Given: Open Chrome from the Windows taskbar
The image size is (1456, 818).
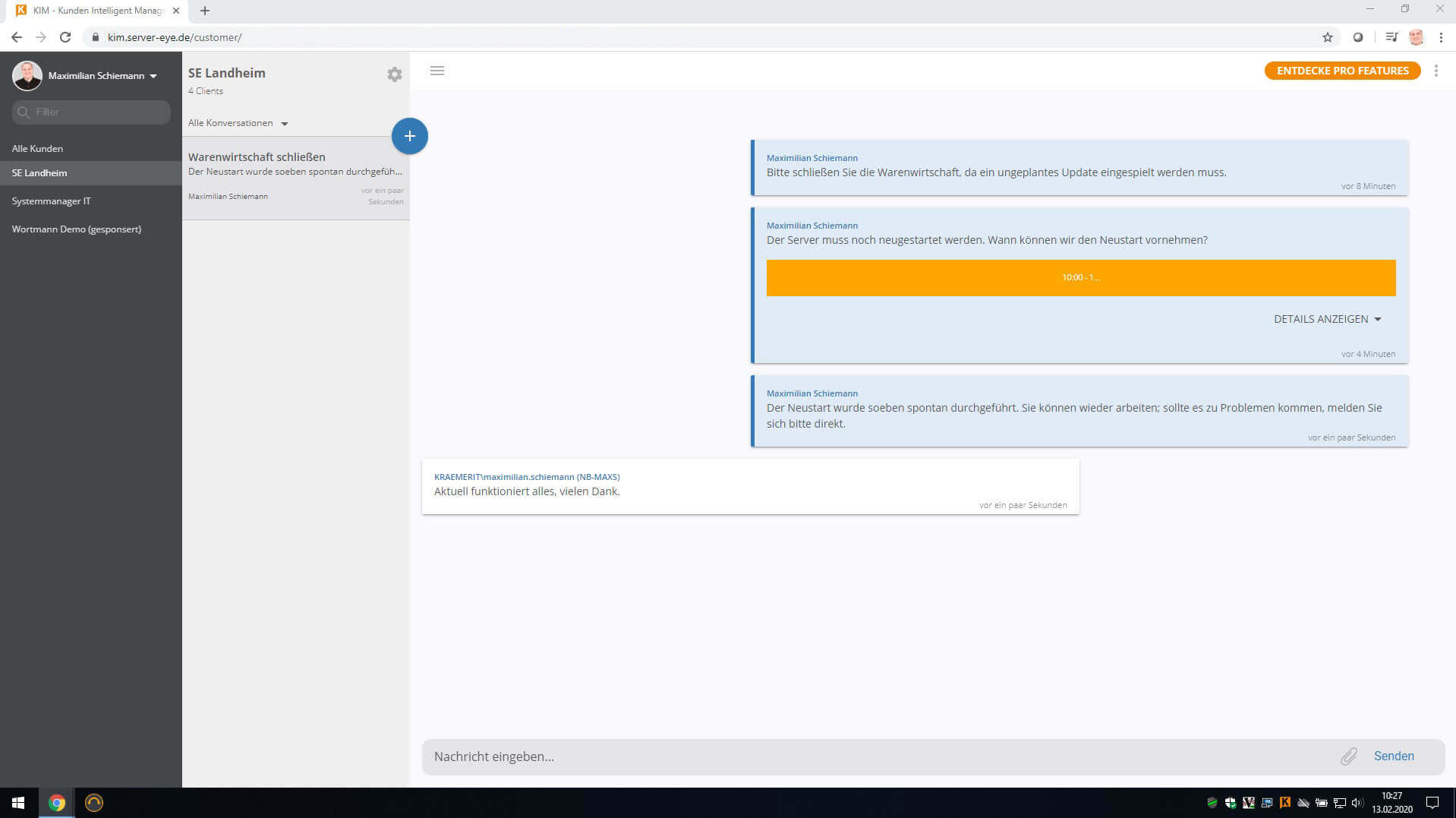Looking at the screenshot, I should click(x=57, y=803).
